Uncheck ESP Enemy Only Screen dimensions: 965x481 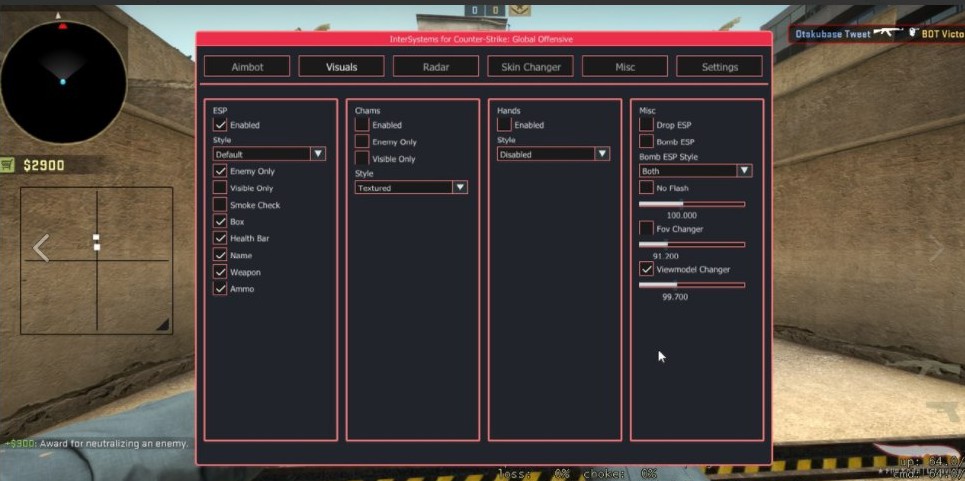coord(220,171)
